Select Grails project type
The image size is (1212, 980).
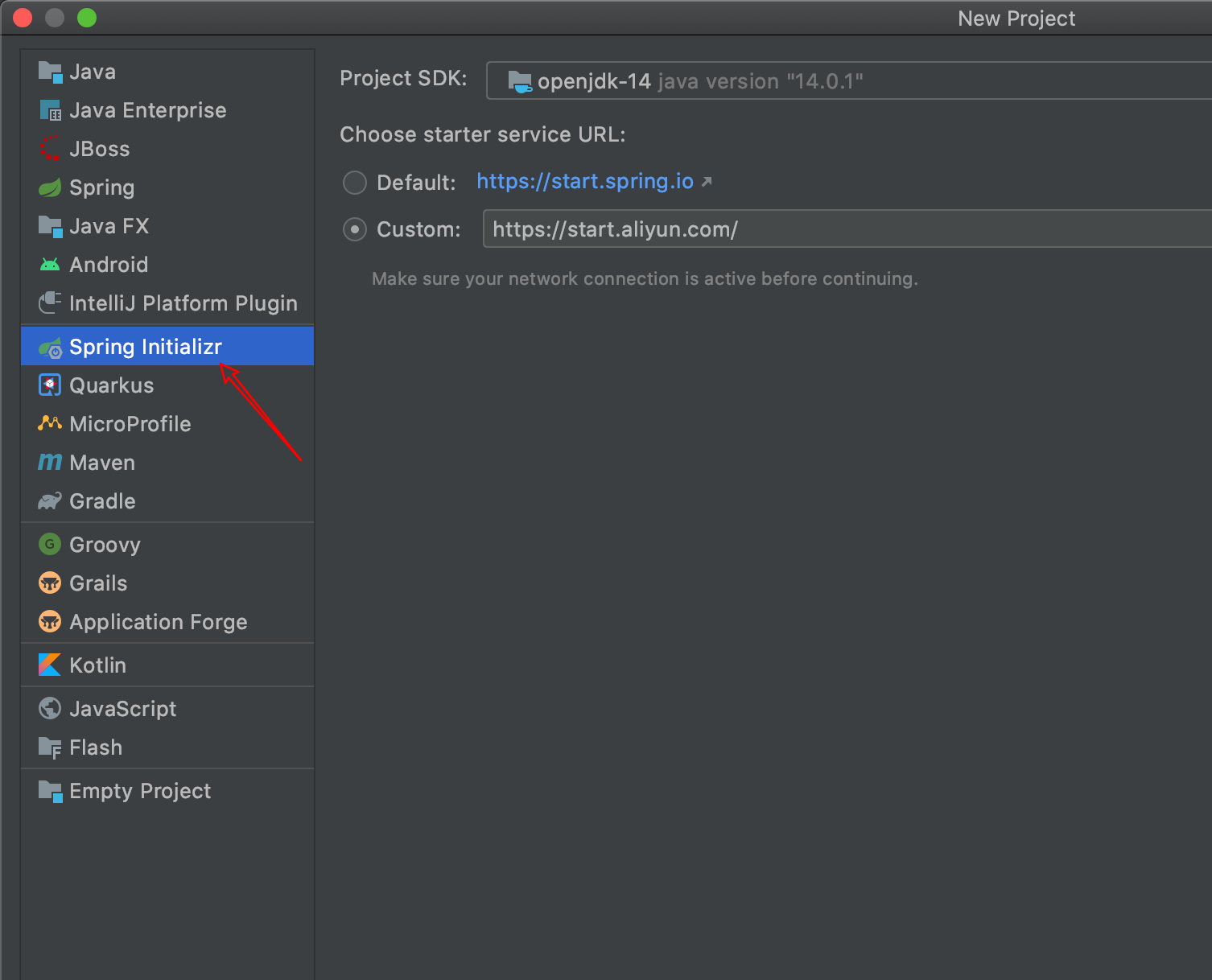[x=167, y=583]
